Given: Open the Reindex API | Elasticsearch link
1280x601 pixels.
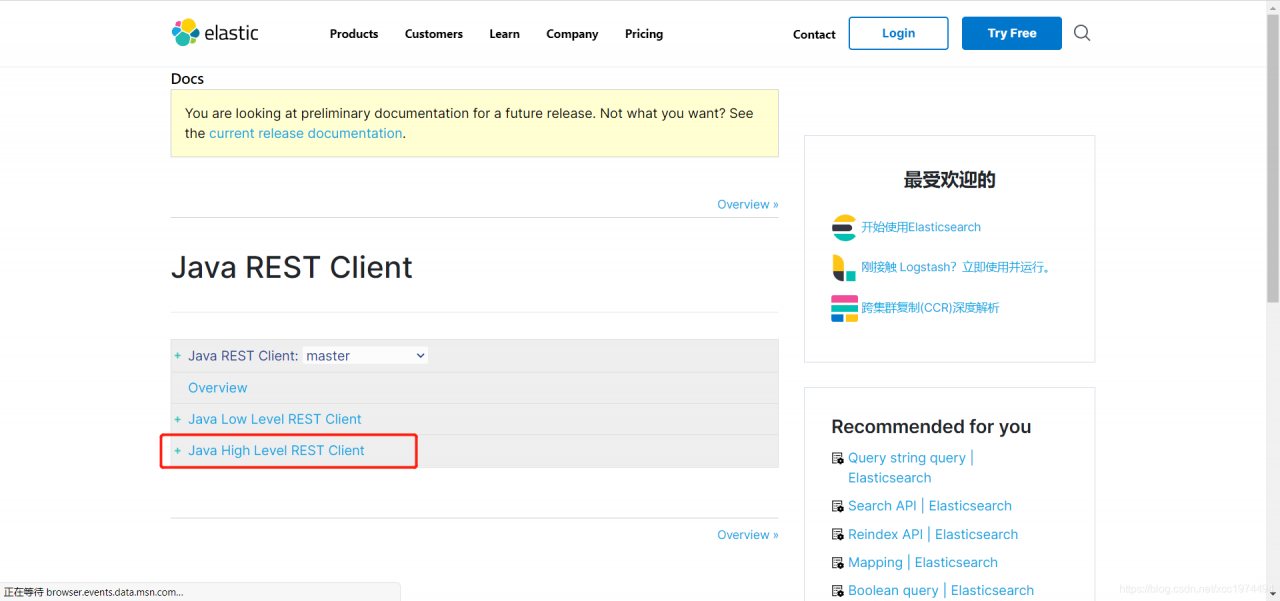Looking at the screenshot, I should [x=933, y=535].
